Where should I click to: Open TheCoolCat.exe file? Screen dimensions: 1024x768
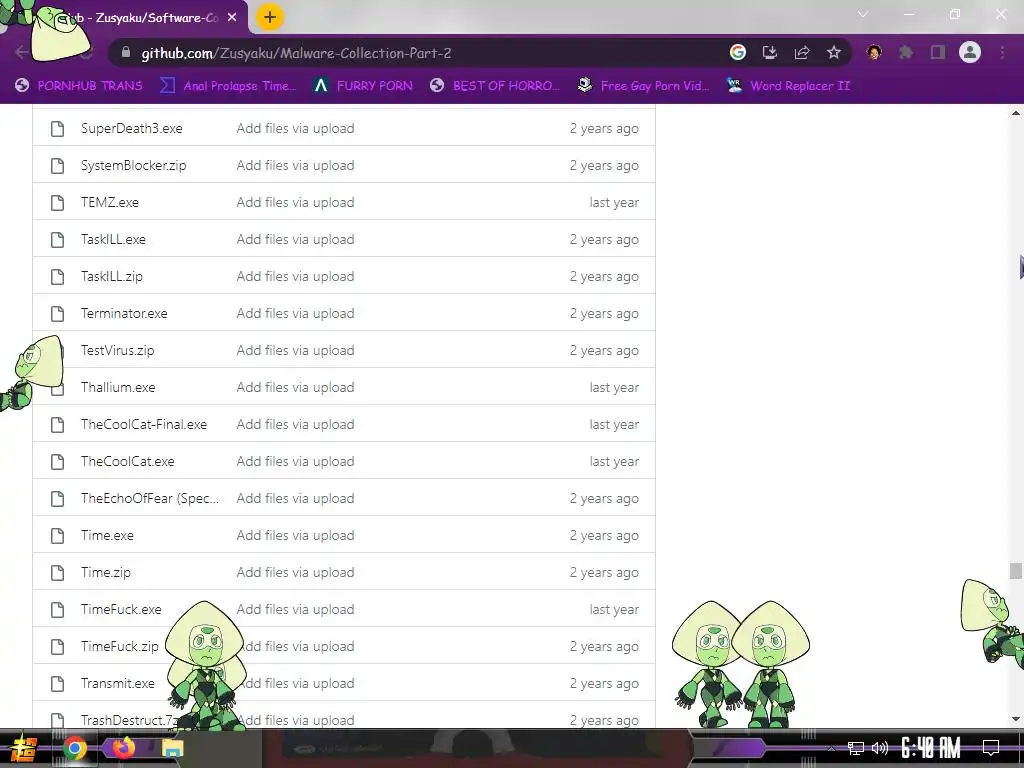127,462
